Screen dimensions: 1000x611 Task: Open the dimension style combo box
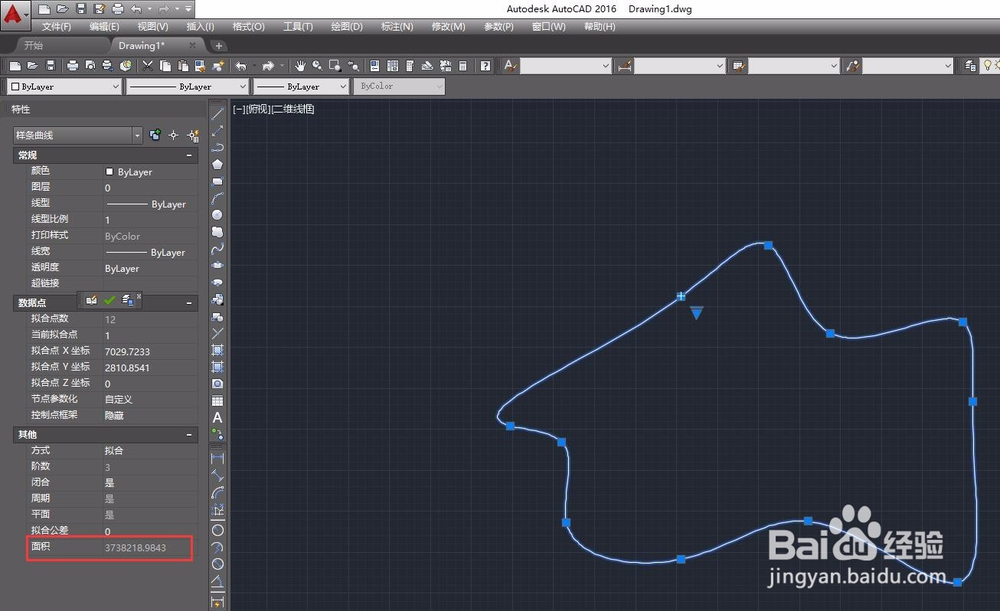click(x=680, y=66)
